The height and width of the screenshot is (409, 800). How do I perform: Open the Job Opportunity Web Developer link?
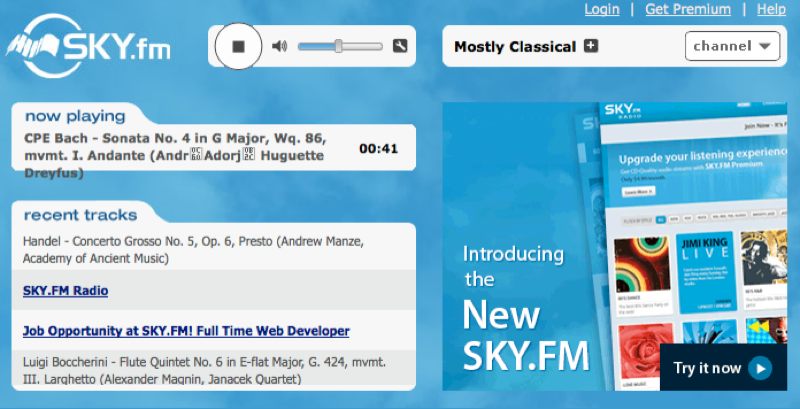click(x=186, y=331)
